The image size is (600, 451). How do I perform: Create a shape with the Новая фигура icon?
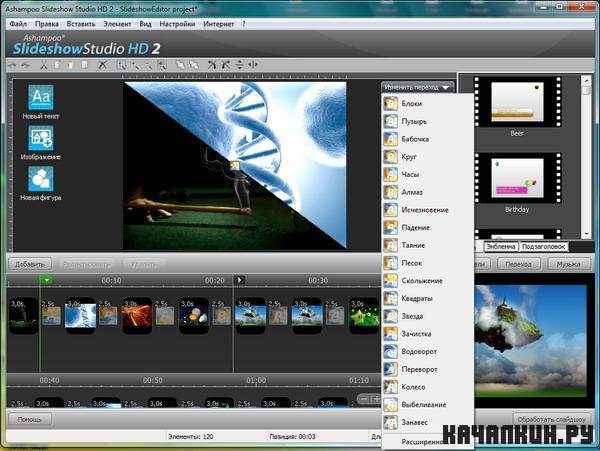pyautogui.click(x=41, y=183)
